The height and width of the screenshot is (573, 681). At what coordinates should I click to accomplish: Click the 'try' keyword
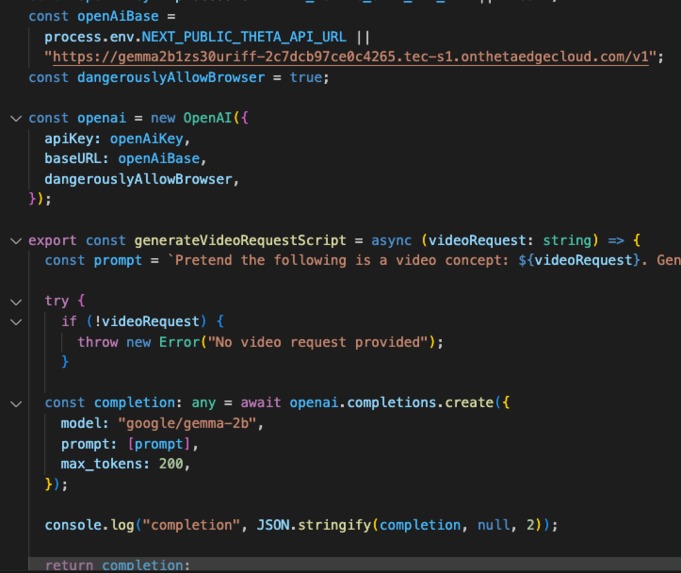point(56,301)
